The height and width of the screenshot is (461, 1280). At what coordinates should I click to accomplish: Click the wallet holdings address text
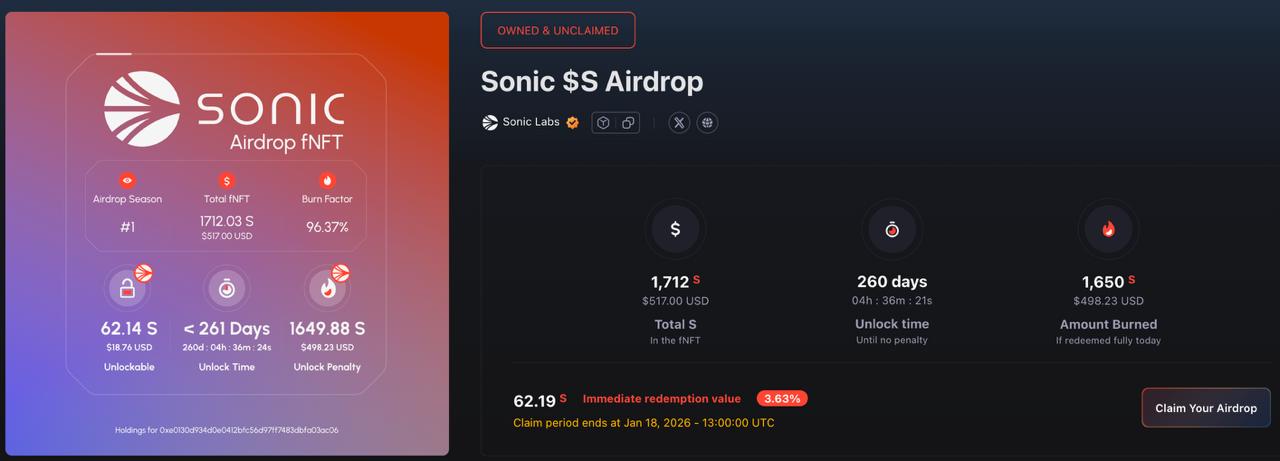[x=227, y=431]
